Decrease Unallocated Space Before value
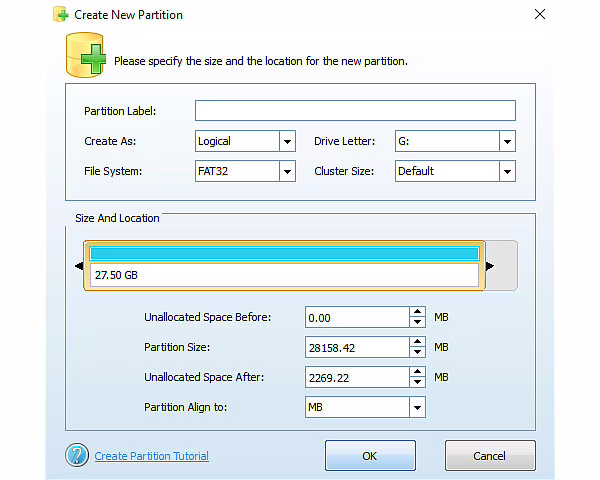600x480 pixels. tap(417, 322)
